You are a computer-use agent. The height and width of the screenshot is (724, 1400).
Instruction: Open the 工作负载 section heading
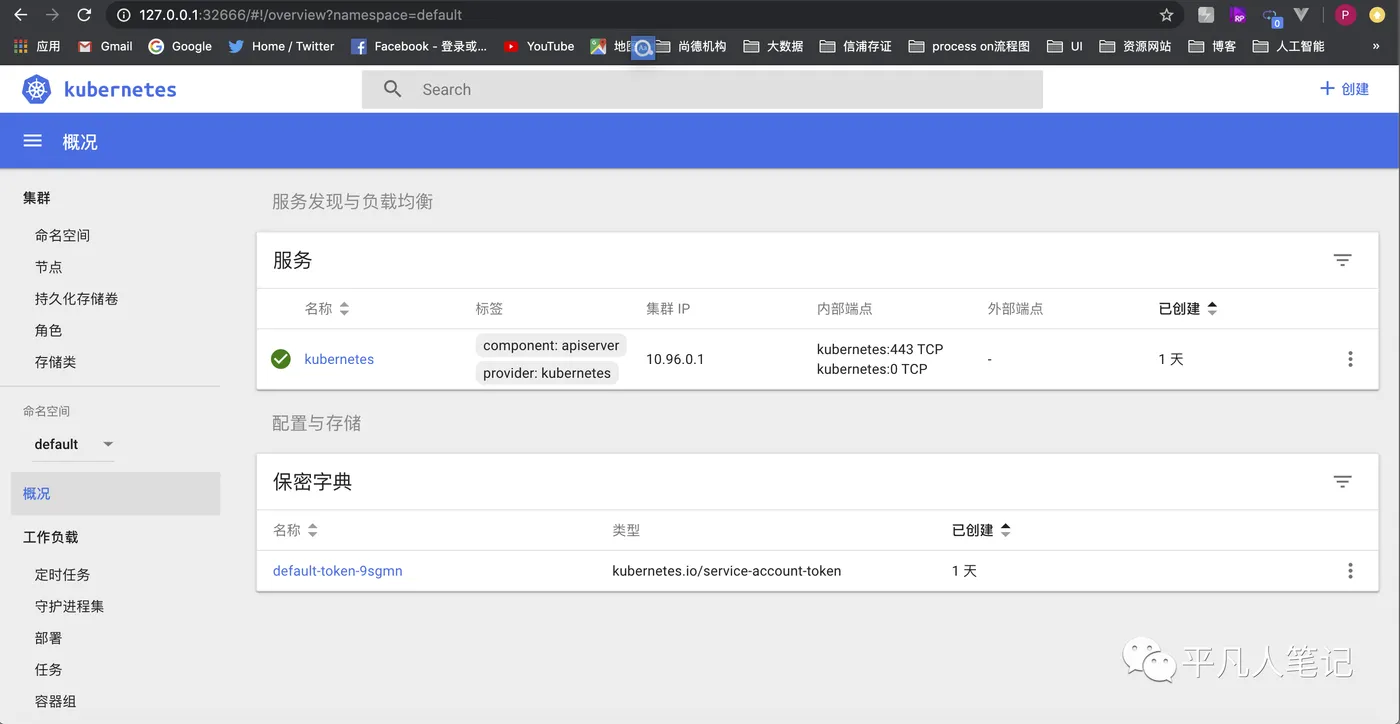[50, 537]
